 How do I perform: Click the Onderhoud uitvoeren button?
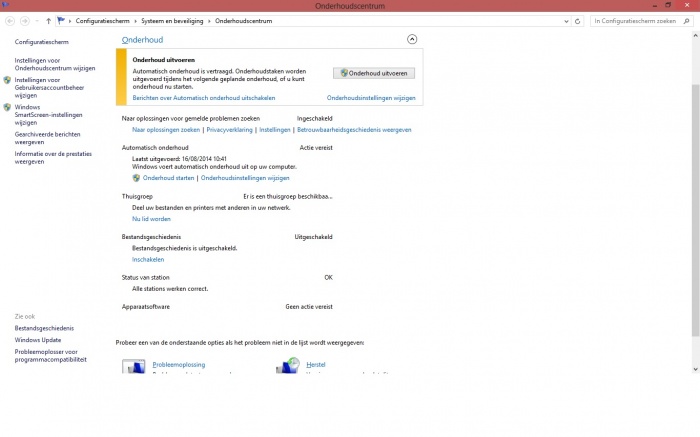[374, 73]
